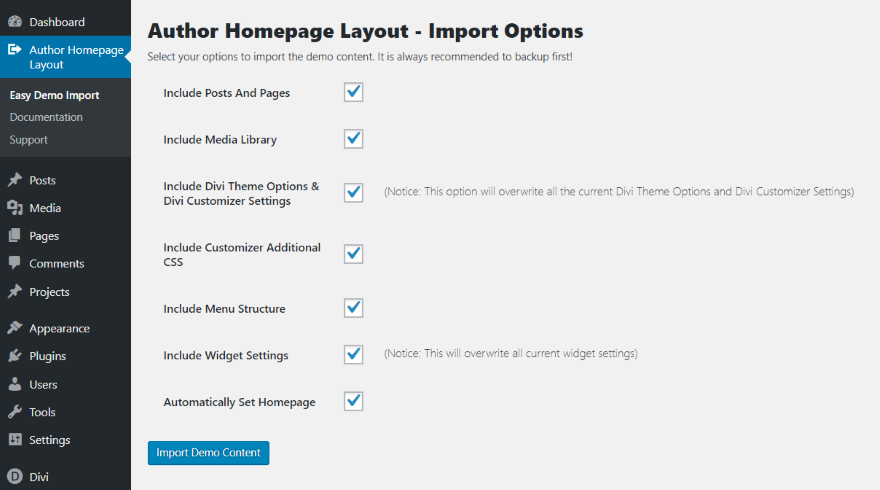The width and height of the screenshot is (880, 490).
Task: Click the Pages sidebar icon
Action: tap(15, 236)
